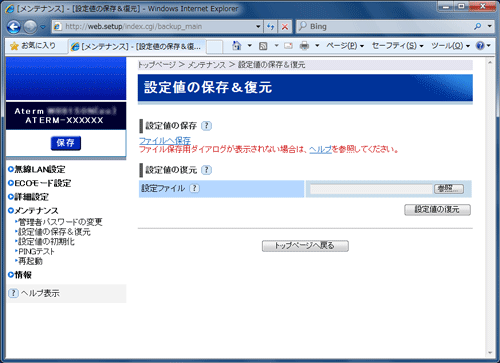Open the Print dropdown arrow
Viewport: 500px width, 363px height.
[317, 46]
